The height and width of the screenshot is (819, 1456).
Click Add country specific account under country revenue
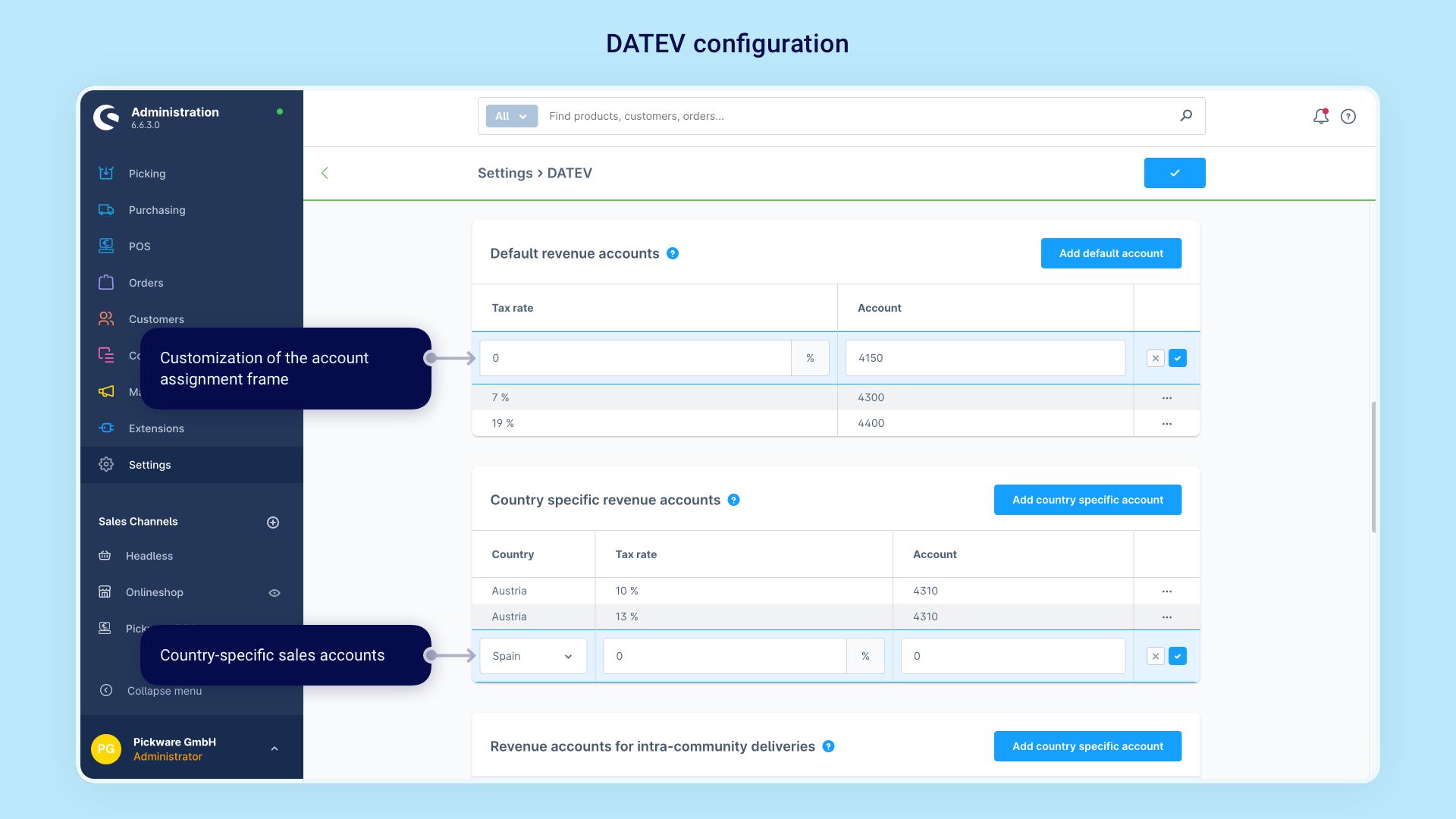click(x=1087, y=500)
